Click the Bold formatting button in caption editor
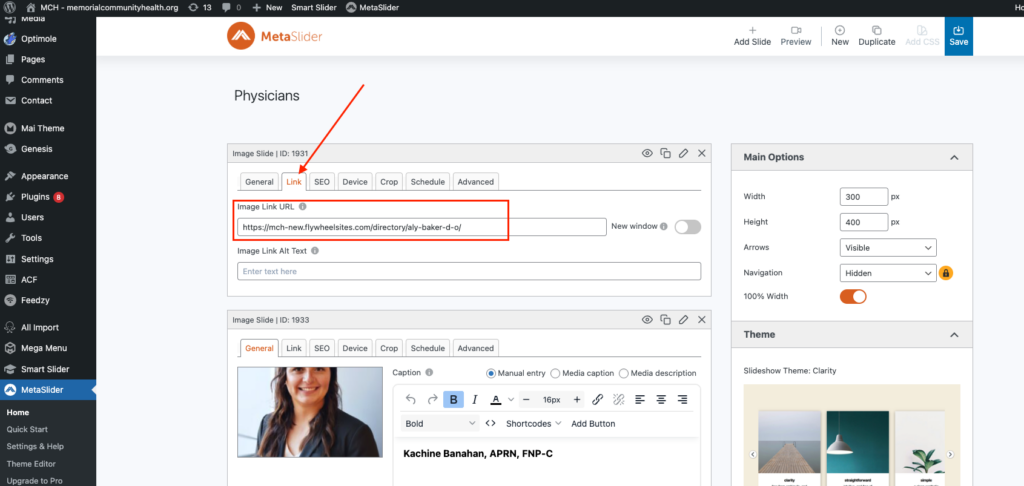This screenshot has height=486, width=1024. coord(454,399)
